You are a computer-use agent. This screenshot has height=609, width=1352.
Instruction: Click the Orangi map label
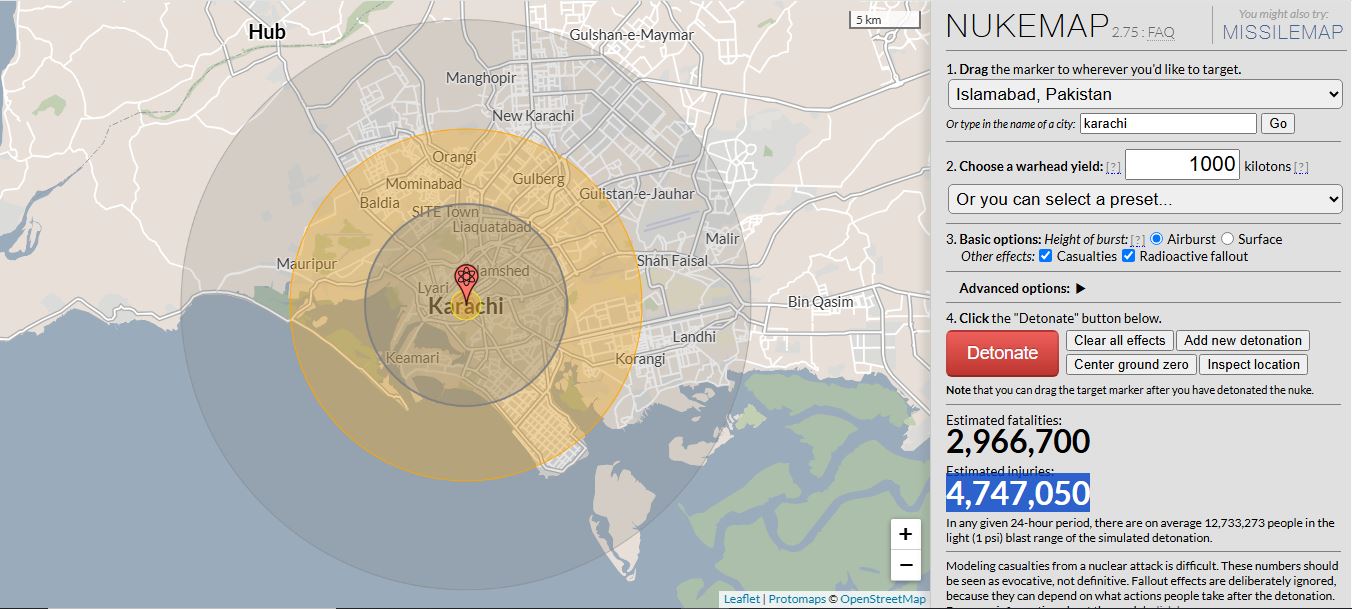coord(454,157)
